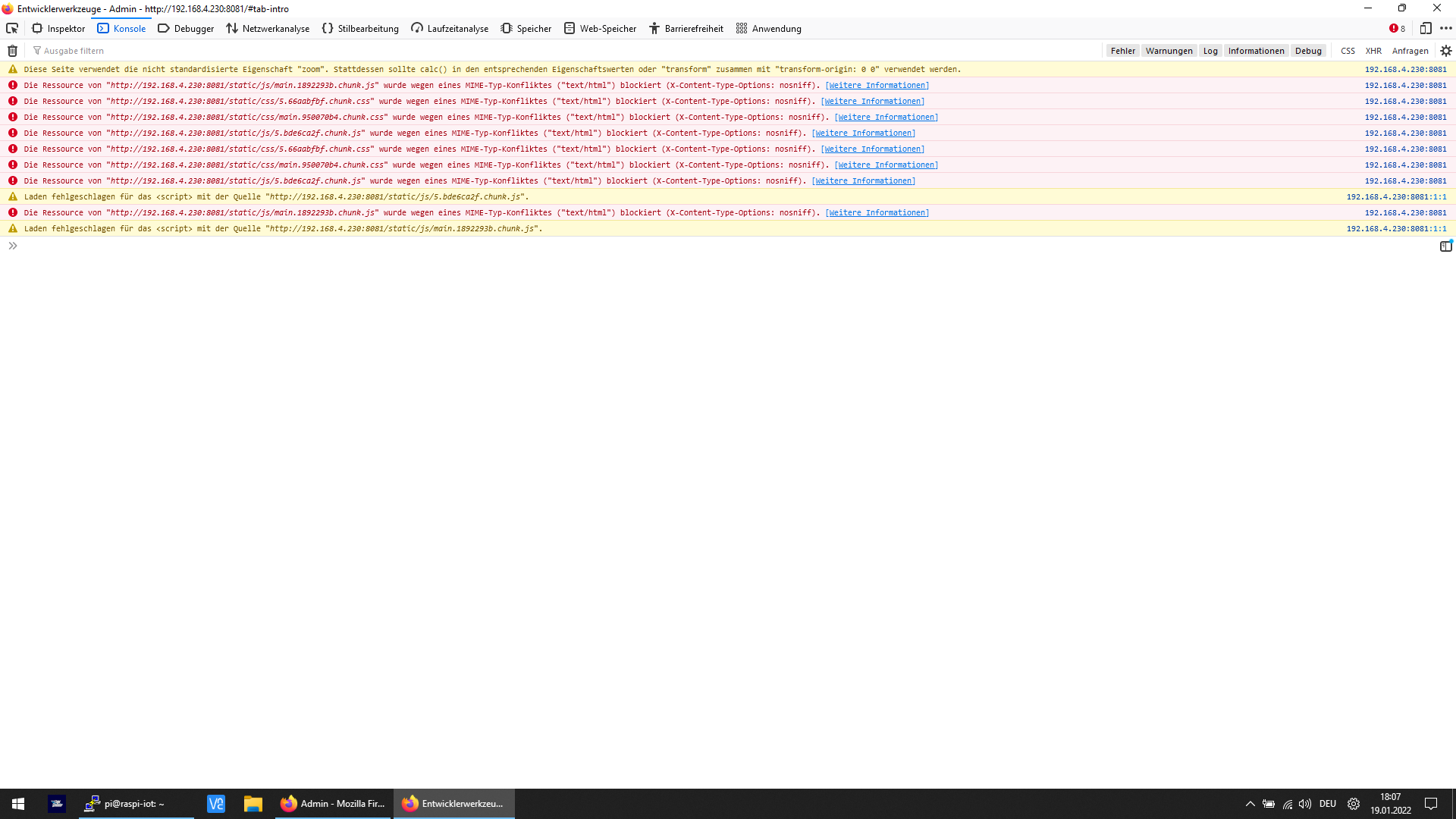The height and width of the screenshot is (819, 1456).
Task: Click the element picker icon
Action: coord(12,28)
